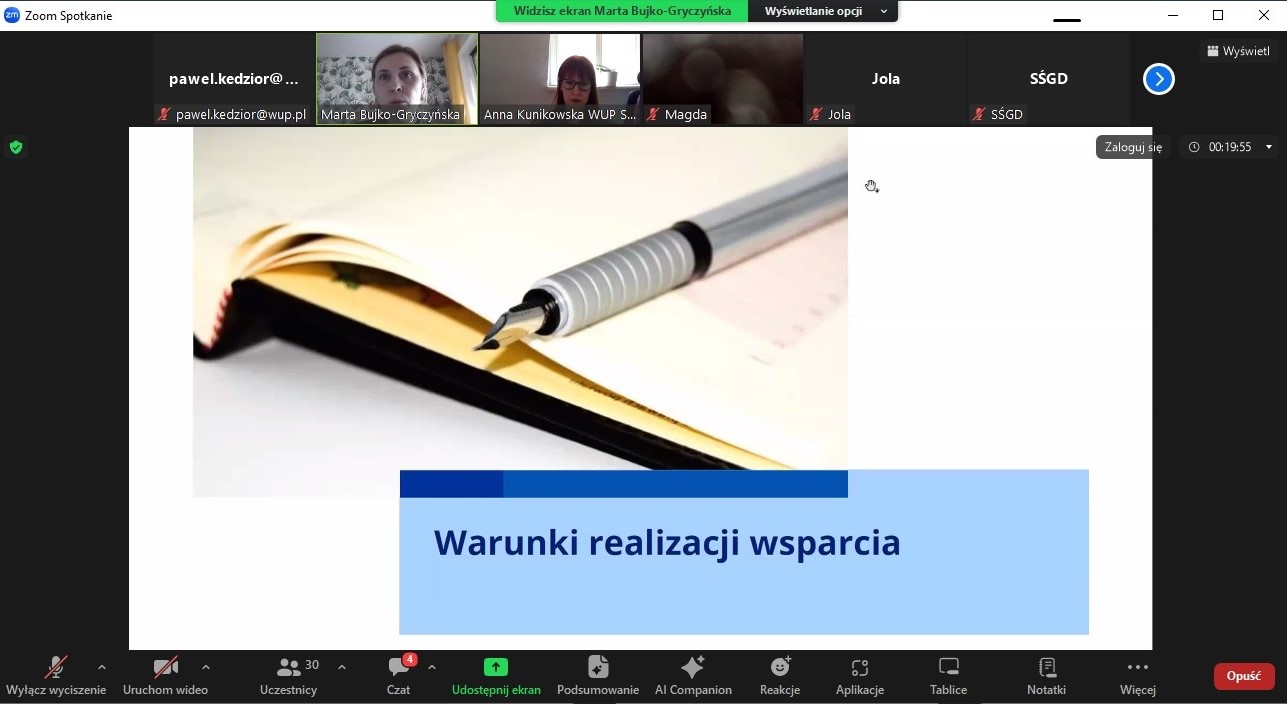Click Udostępnij ekran share screen icon
Viewport: 1287px width, 704px height.
point(496,667)
